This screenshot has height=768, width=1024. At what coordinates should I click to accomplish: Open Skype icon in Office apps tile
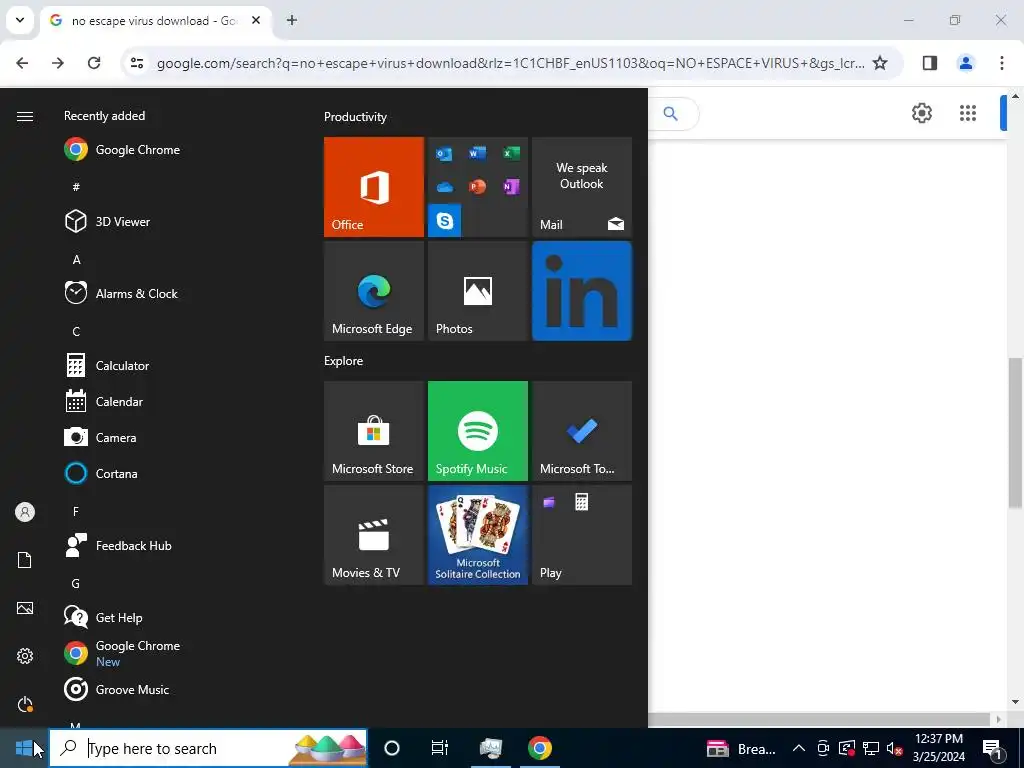point(445,220)
